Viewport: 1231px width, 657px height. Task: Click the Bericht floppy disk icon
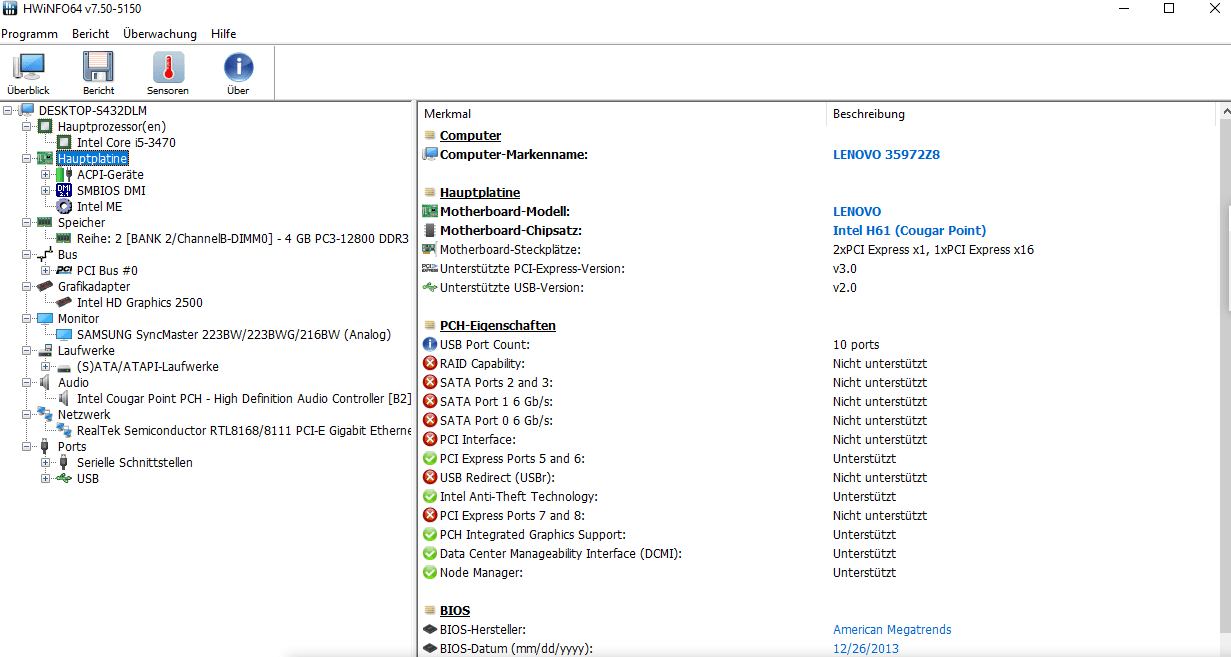98,68
